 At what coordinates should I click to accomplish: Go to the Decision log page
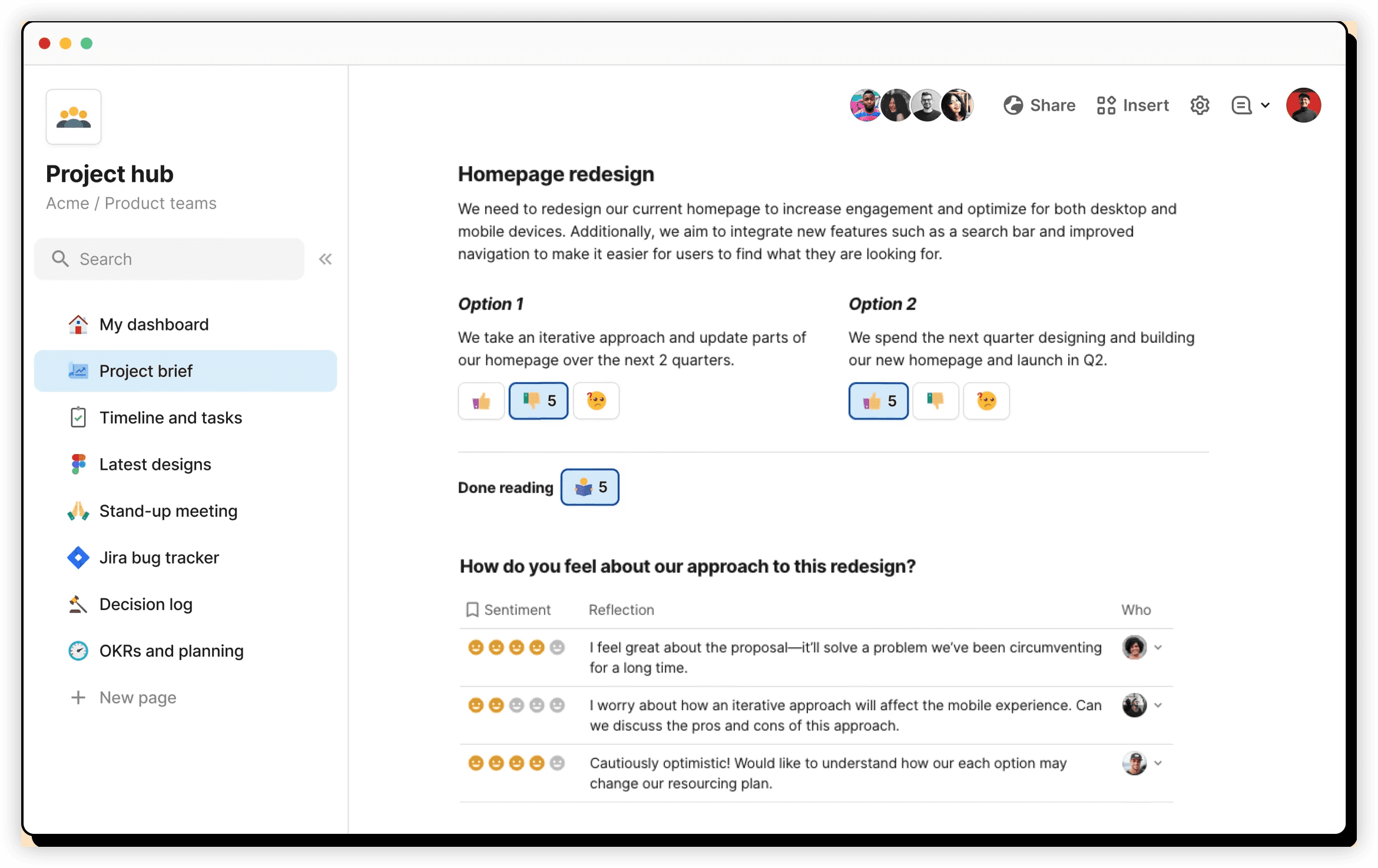[145, 604]
